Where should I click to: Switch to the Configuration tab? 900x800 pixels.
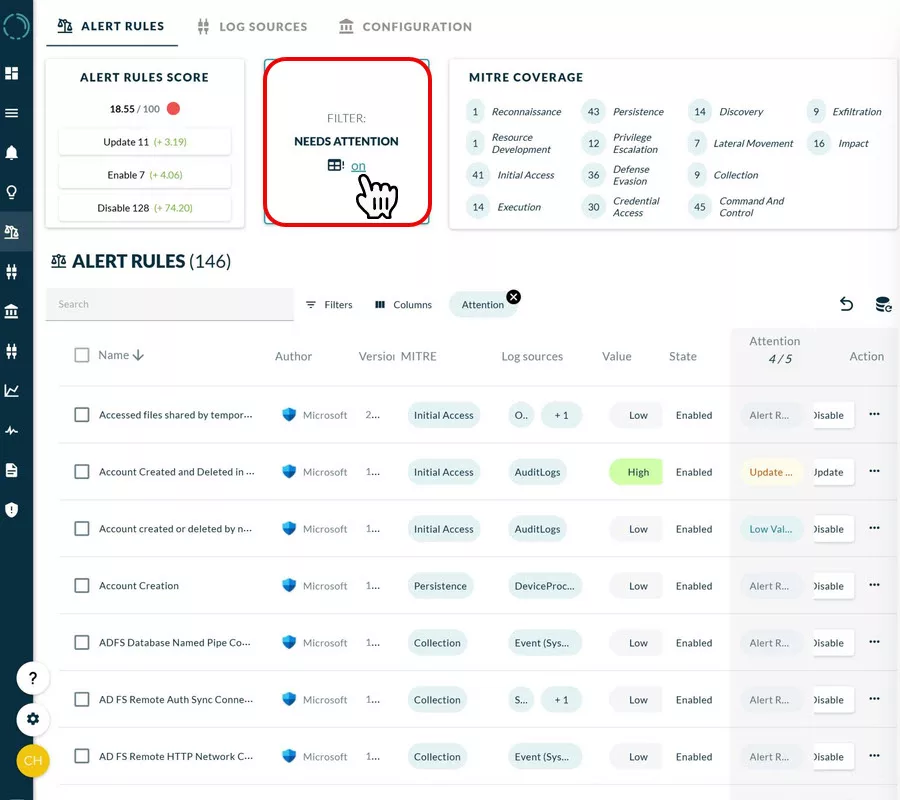click(406, 26)
